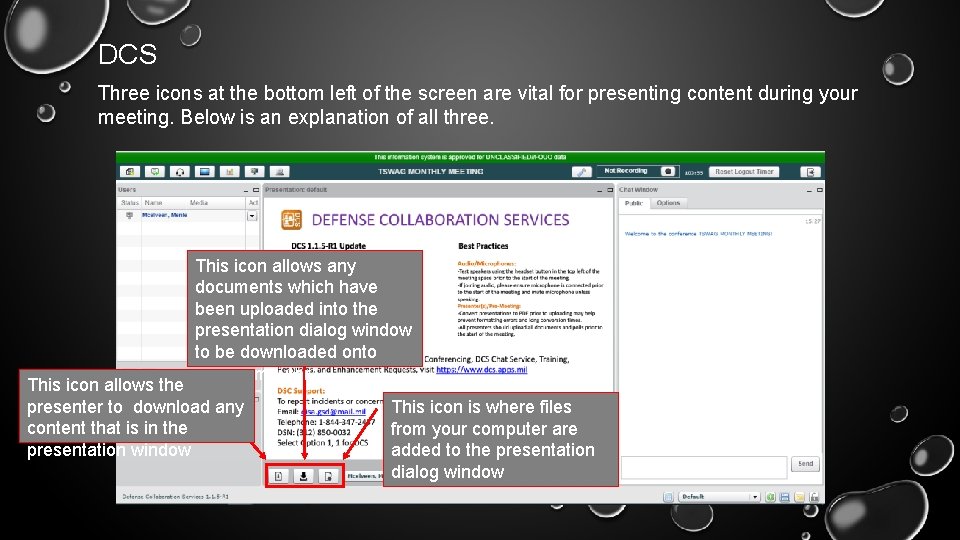Image resolution: width=960 pixels, height=540 pixels.
Task: Click the chat message input field
Action: 704,468
